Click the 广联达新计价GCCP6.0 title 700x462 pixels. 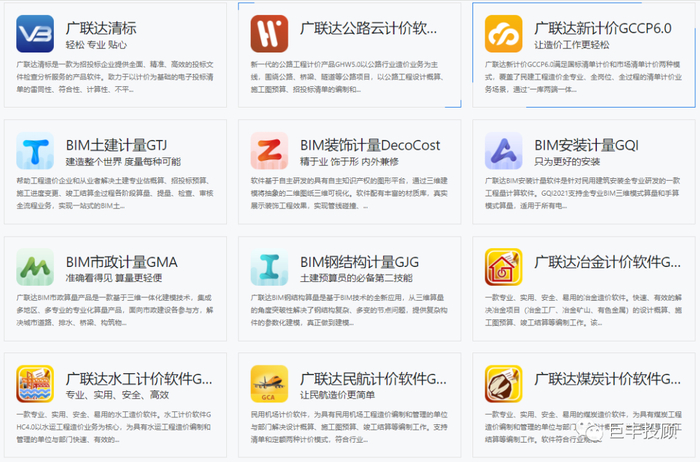coord(603,28)
